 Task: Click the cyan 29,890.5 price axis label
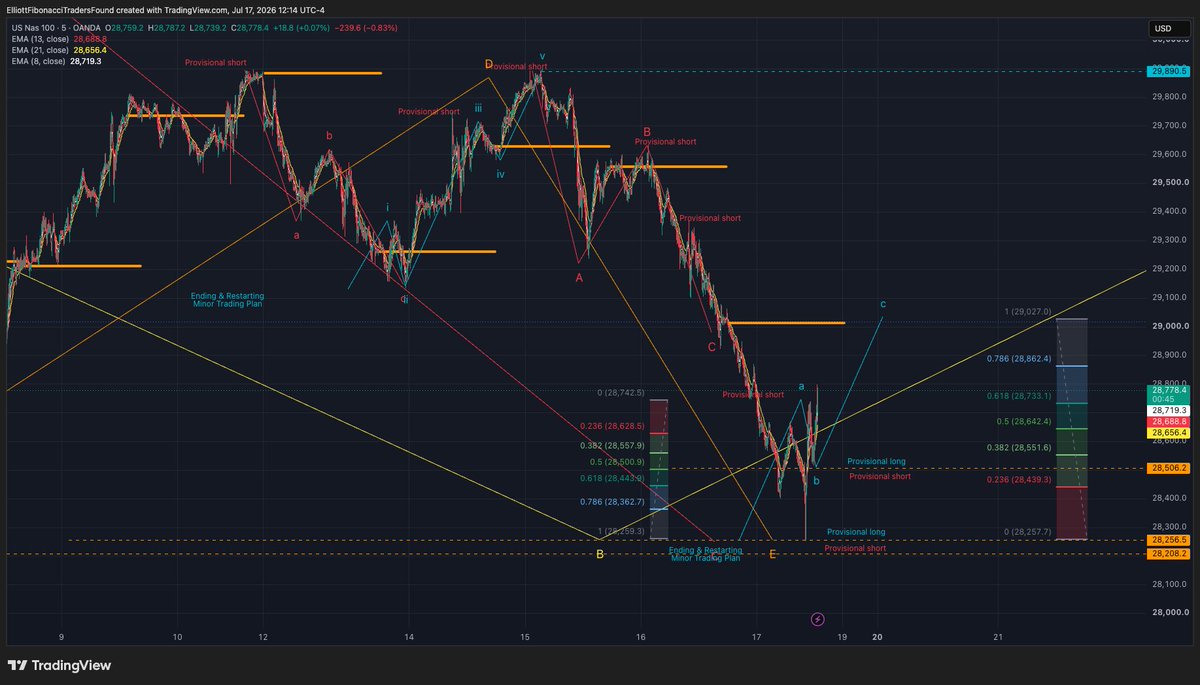[x=1168, y=71]
